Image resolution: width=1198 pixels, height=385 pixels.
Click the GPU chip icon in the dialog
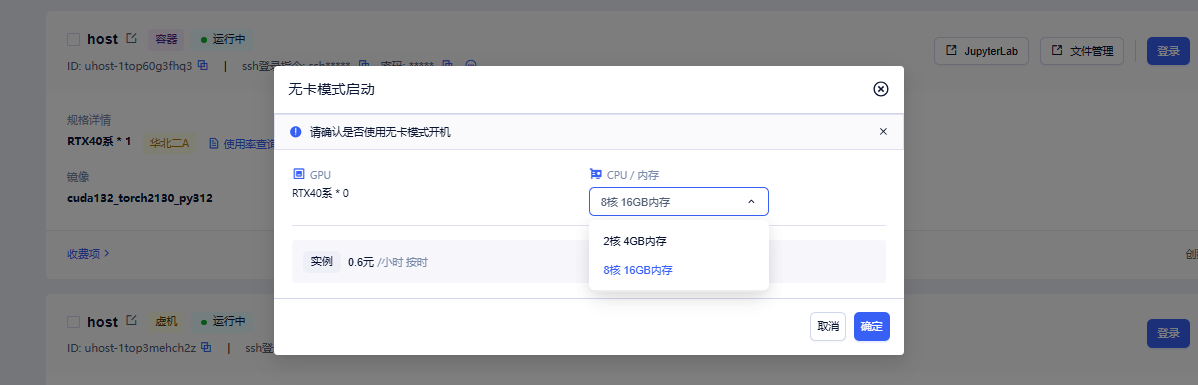299,175
